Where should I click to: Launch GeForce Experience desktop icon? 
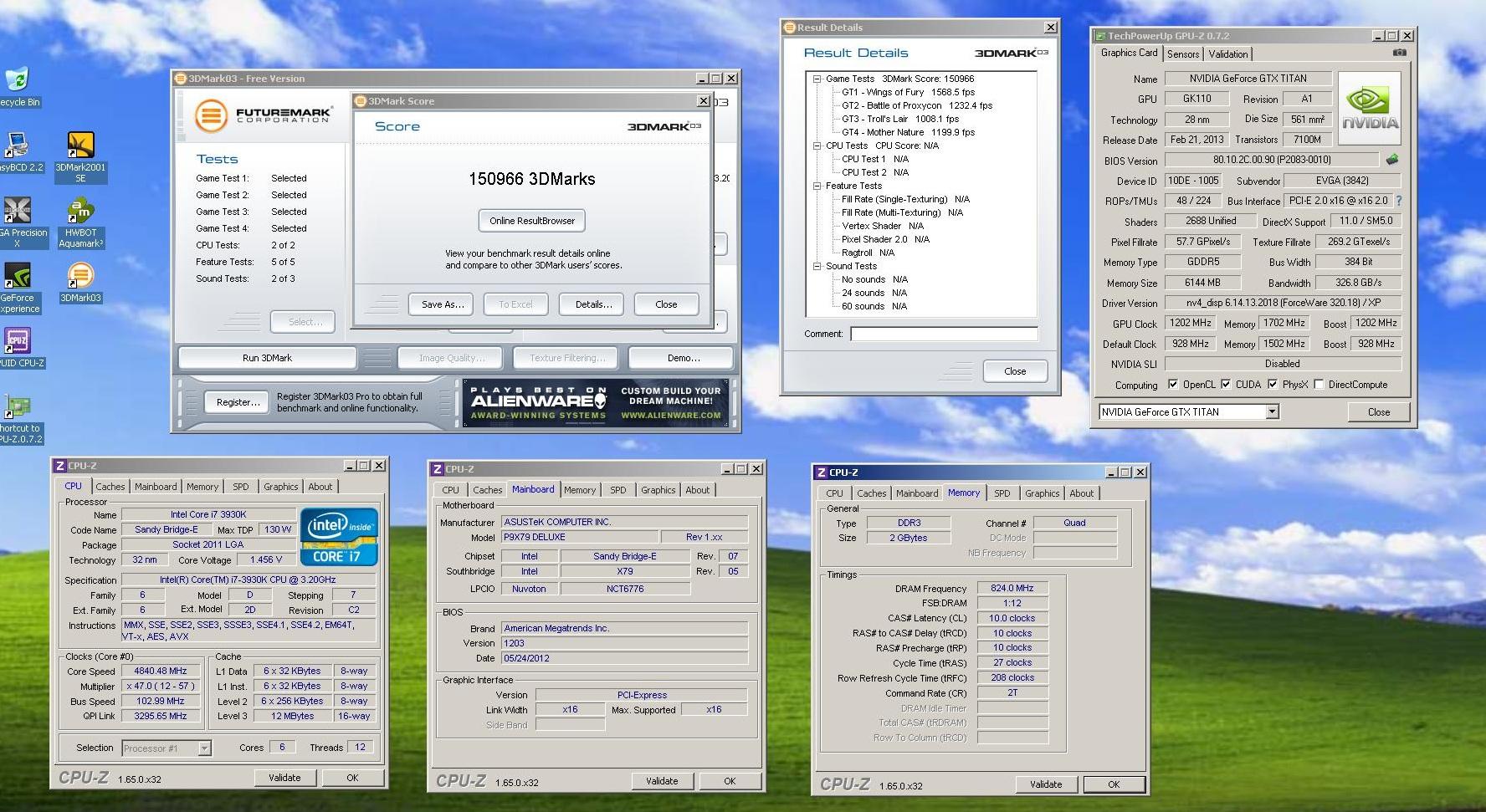(x=17, y=276)
